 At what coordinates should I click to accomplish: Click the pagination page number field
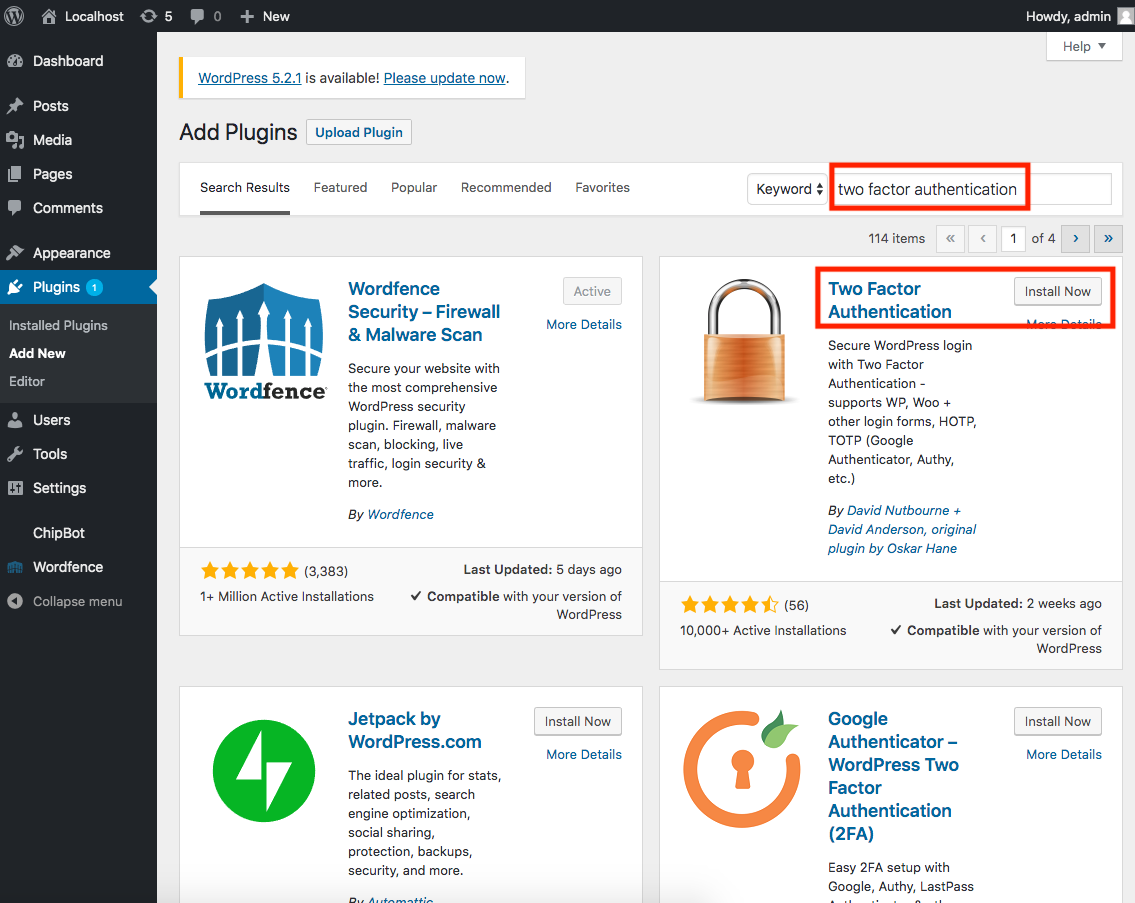(x=1013, y=238)
